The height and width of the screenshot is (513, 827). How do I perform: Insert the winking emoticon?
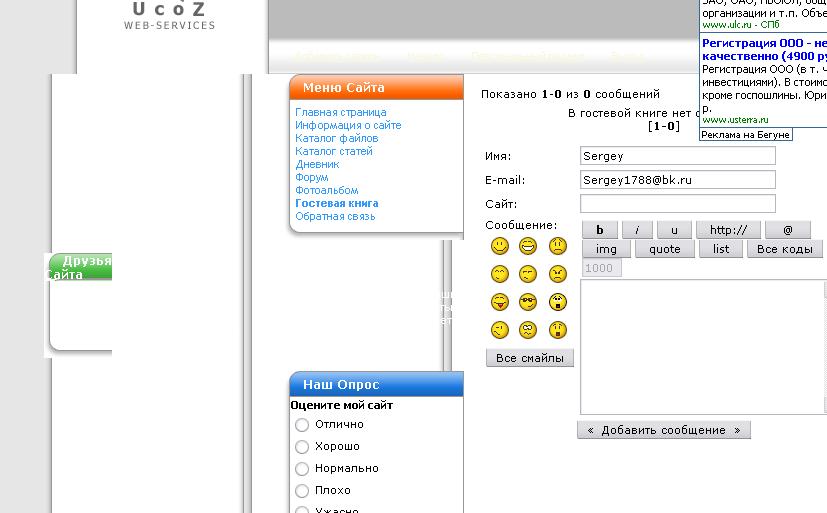(500, 330)
